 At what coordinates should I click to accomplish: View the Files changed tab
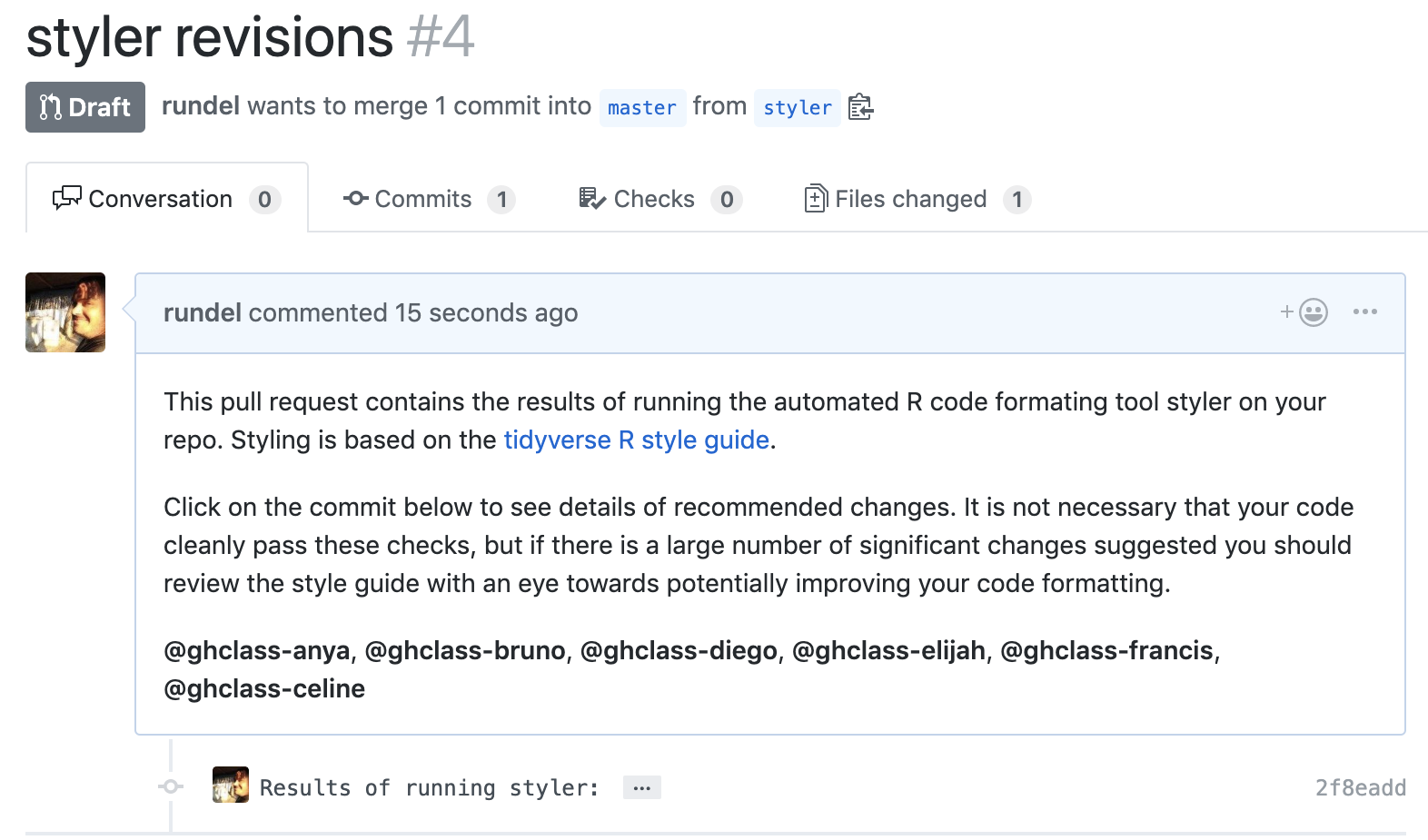917,199
